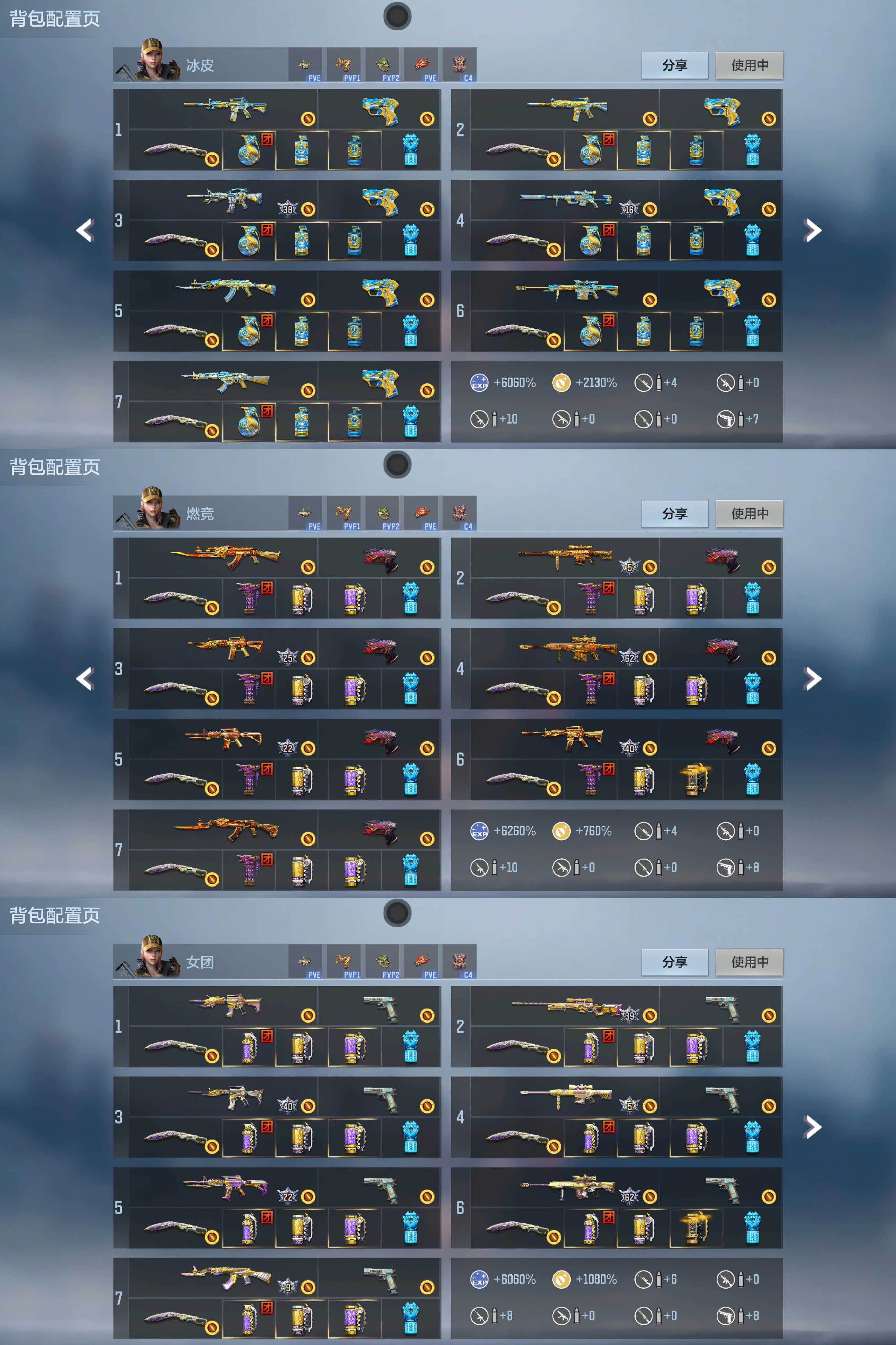Switch to PVP1 tab in 冰皮 panel

tap(343, 66)
